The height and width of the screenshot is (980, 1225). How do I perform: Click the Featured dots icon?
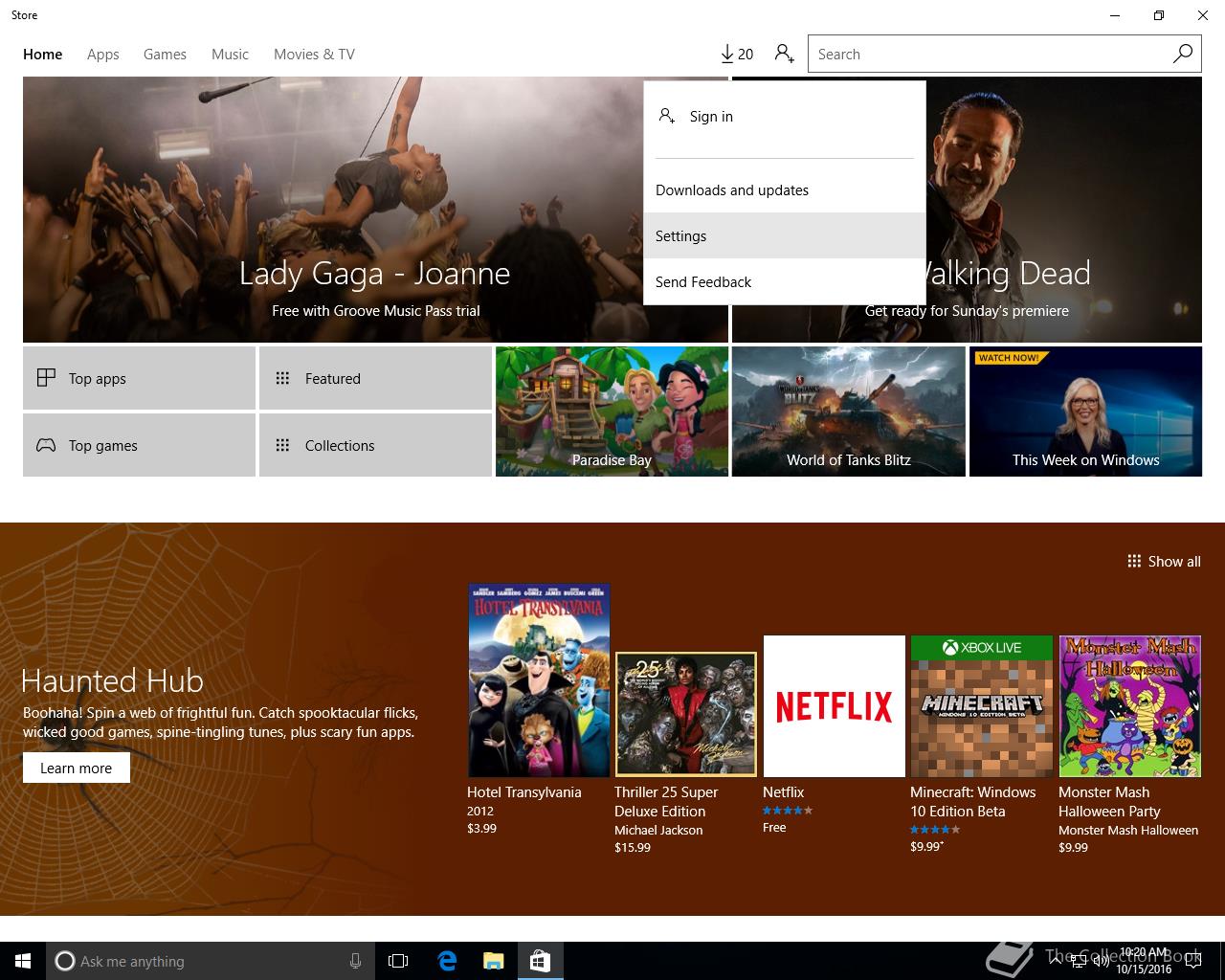click(282, 378)
